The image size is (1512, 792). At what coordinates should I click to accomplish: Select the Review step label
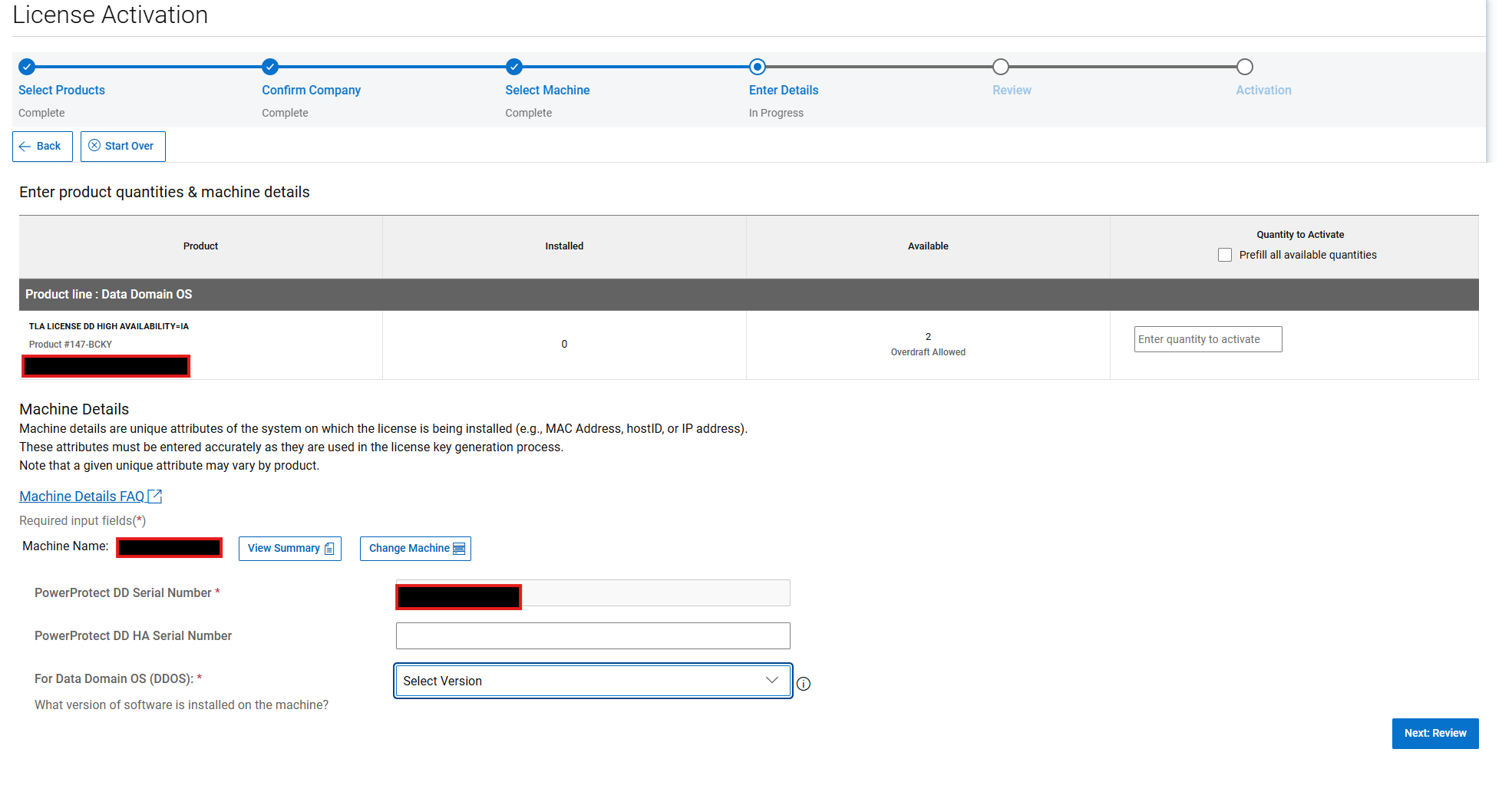point(1012,90)
